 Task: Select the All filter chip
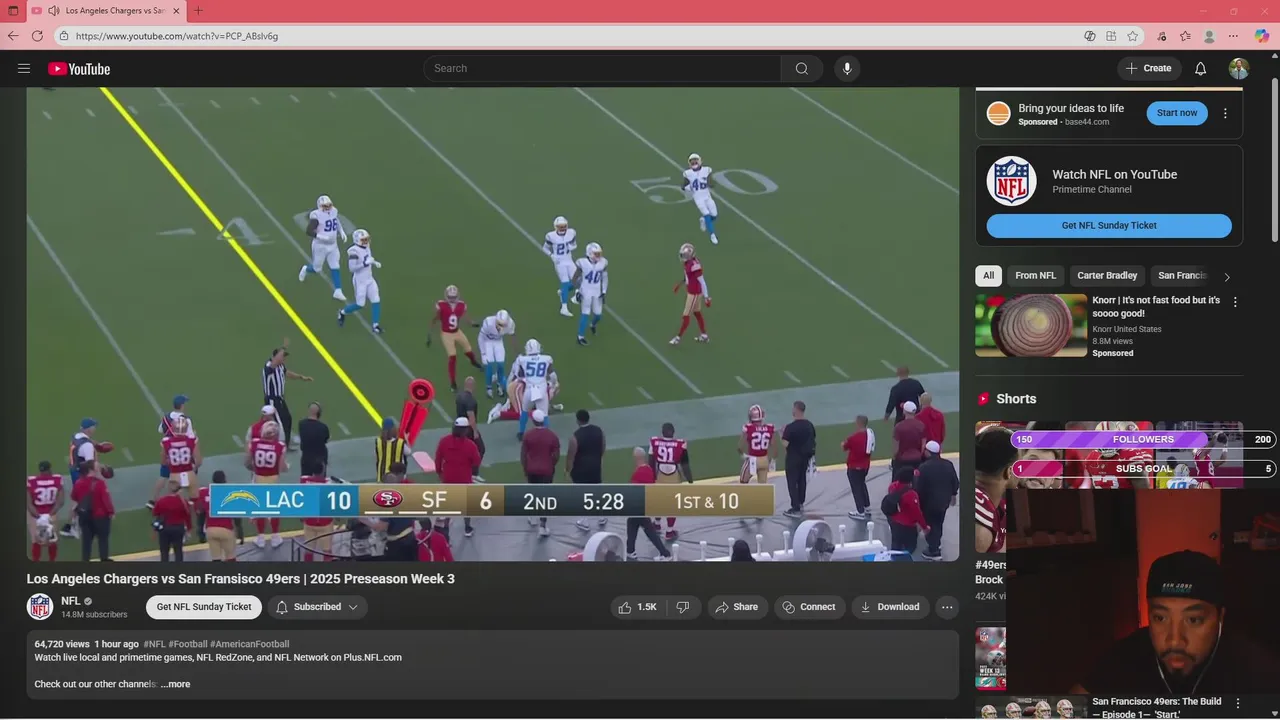(988, 276)
